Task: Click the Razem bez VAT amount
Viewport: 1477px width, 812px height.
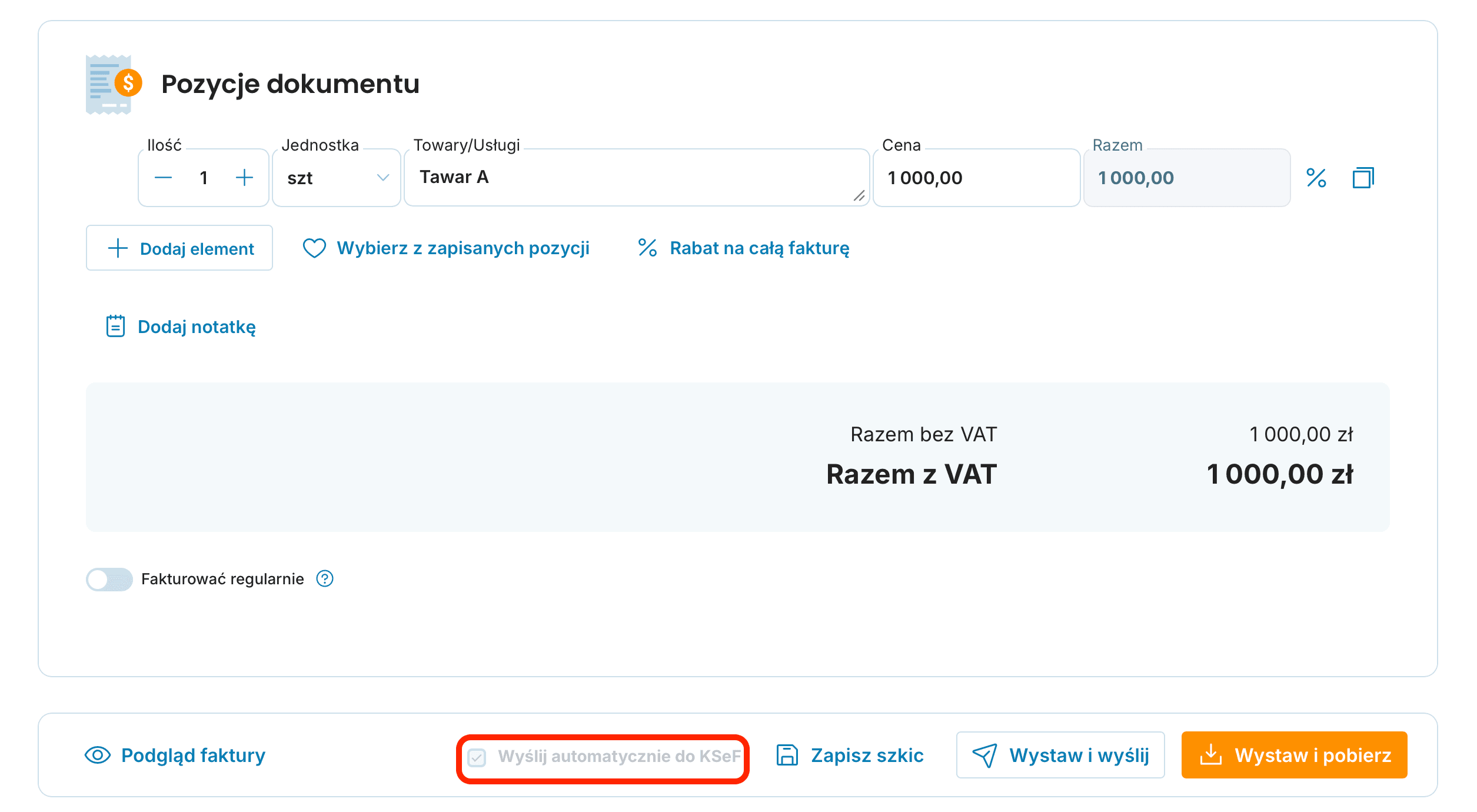Action: 1301,435
